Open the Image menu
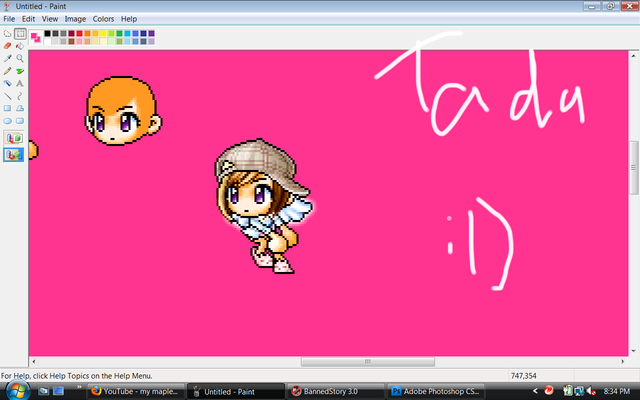This screenshot has height=400, width=640. (x=75, y=19)
